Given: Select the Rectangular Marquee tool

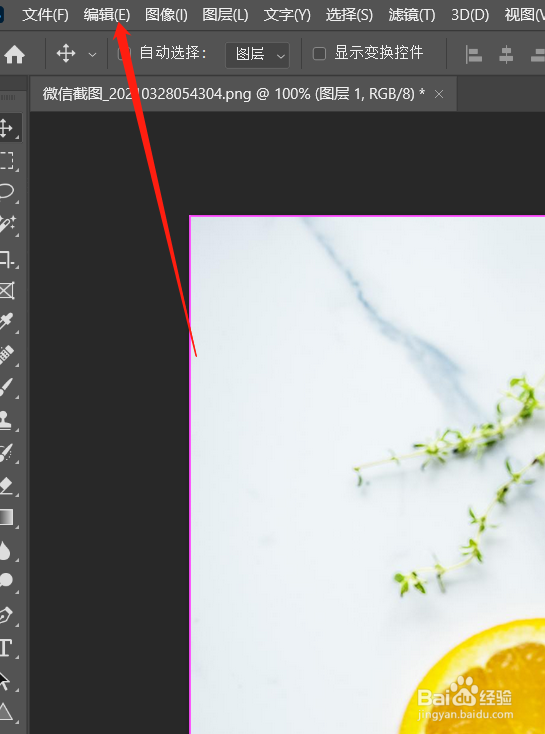Looking at the screenshot, I should (6, 160).
